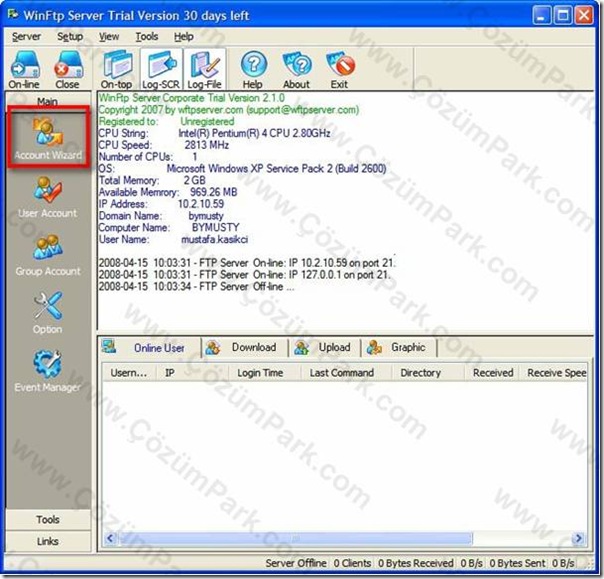Viewport: 604px width, 579px height.
Task: Sort by Username column header
Action: (129, 373)
